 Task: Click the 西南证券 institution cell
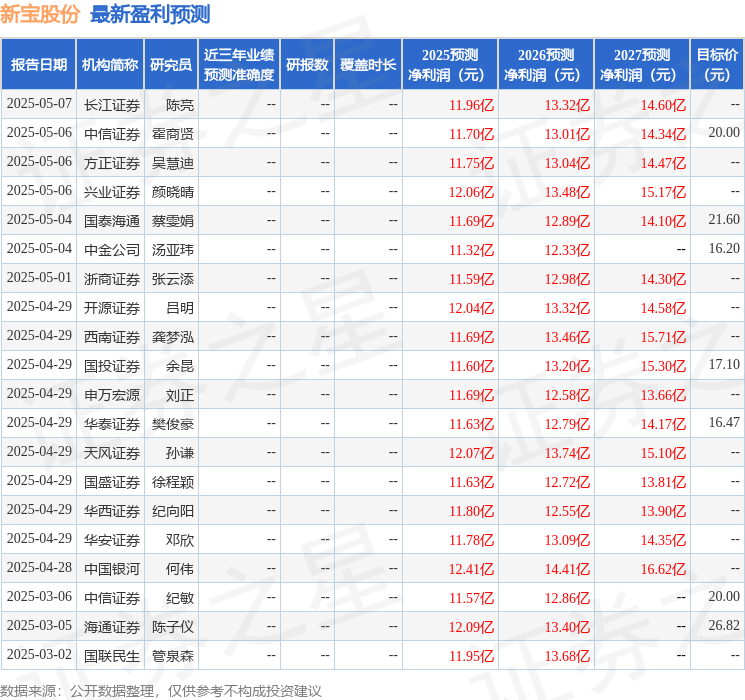[112, 337]
